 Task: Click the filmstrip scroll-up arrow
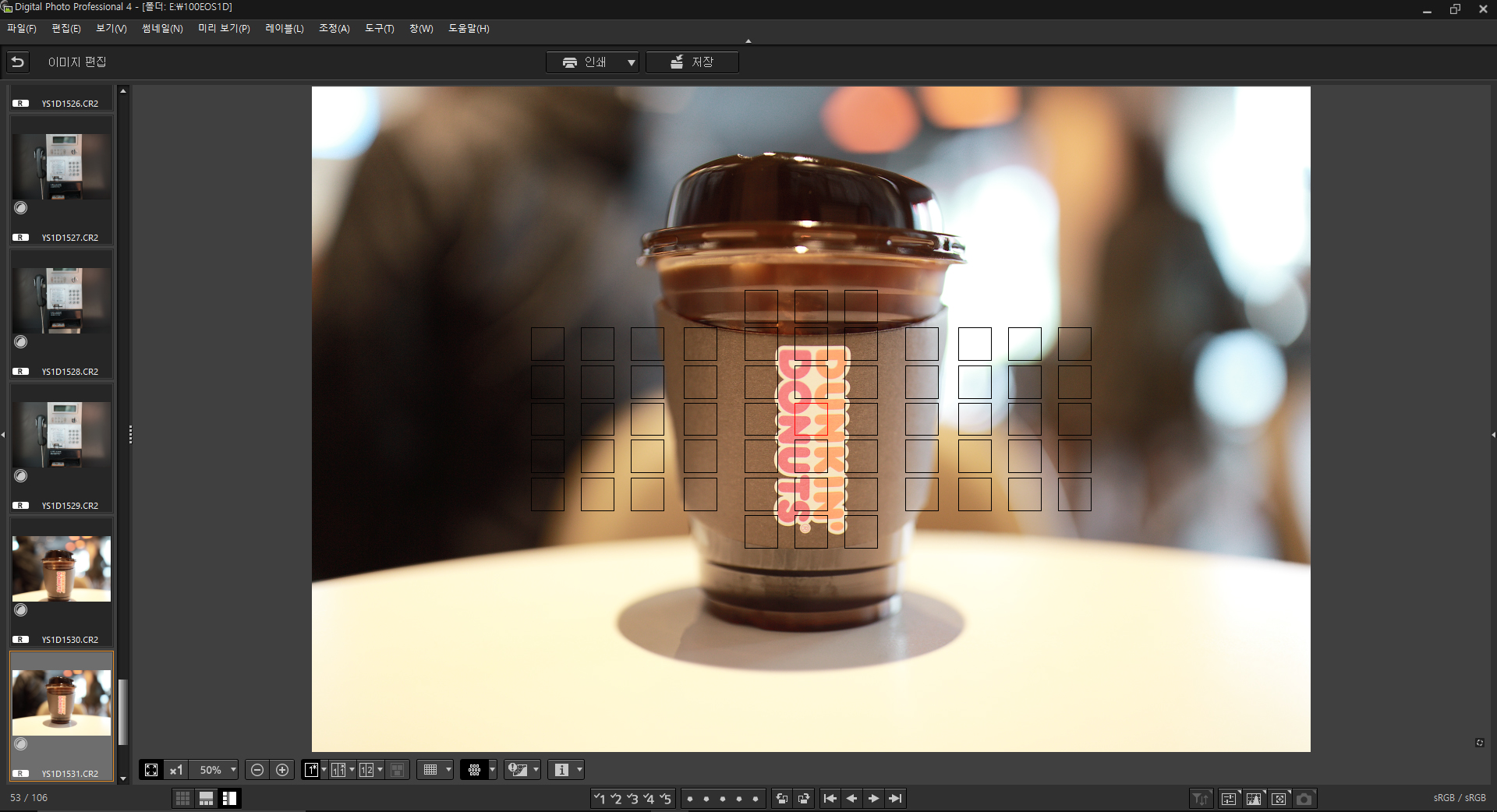click(x=122, y=91)
